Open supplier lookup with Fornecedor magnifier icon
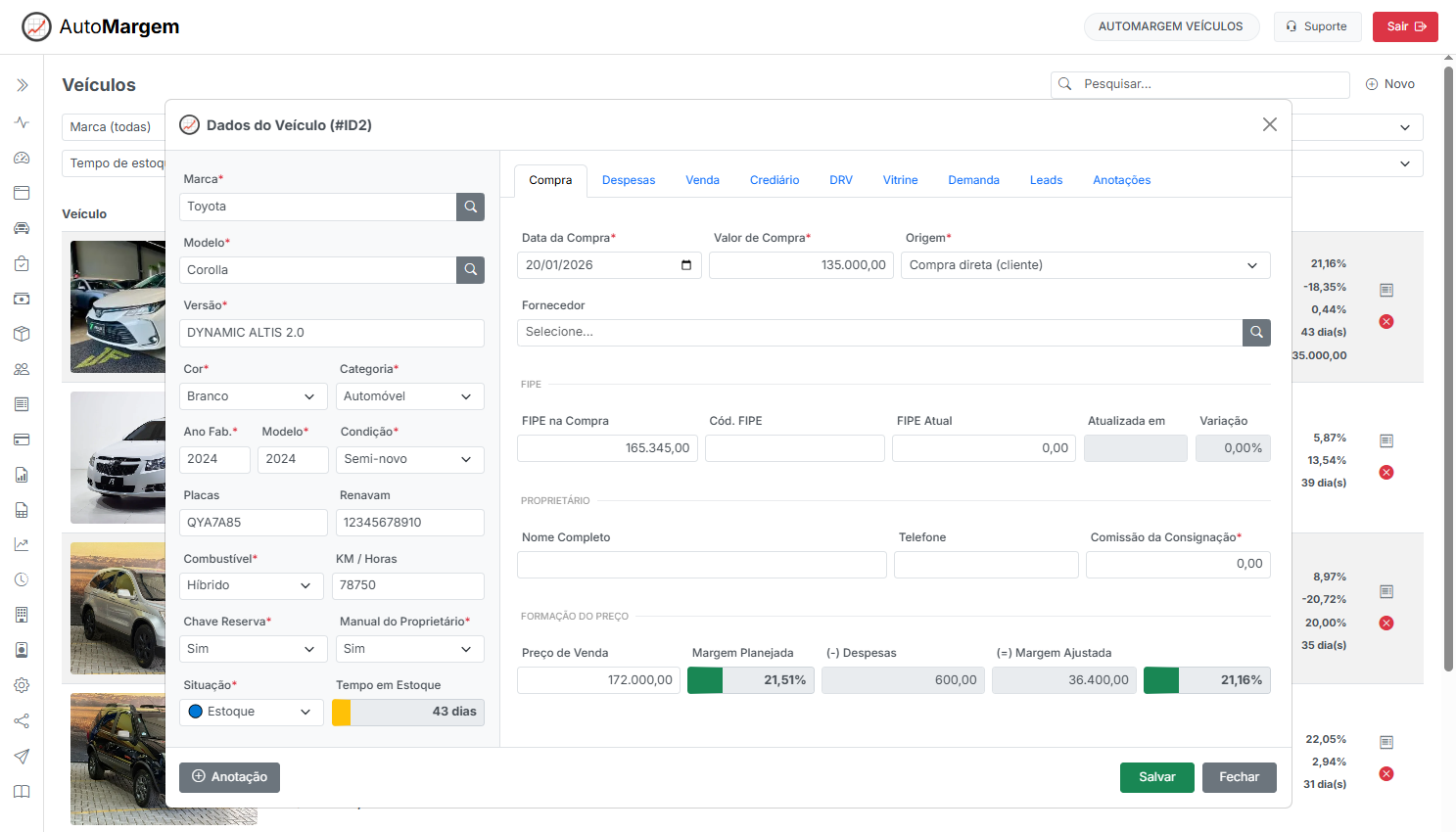The image size is (1456, 832). (1256, 333)
